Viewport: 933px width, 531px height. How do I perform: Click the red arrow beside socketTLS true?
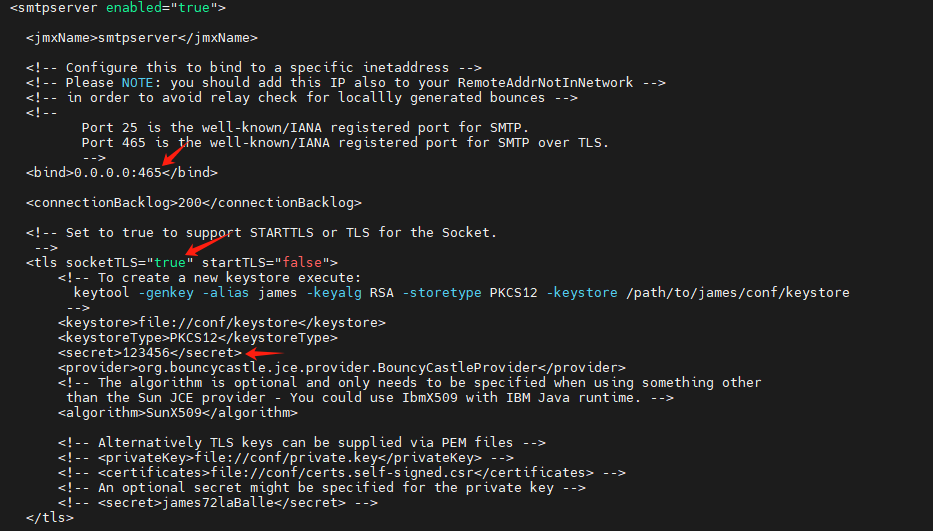point(203,245)
